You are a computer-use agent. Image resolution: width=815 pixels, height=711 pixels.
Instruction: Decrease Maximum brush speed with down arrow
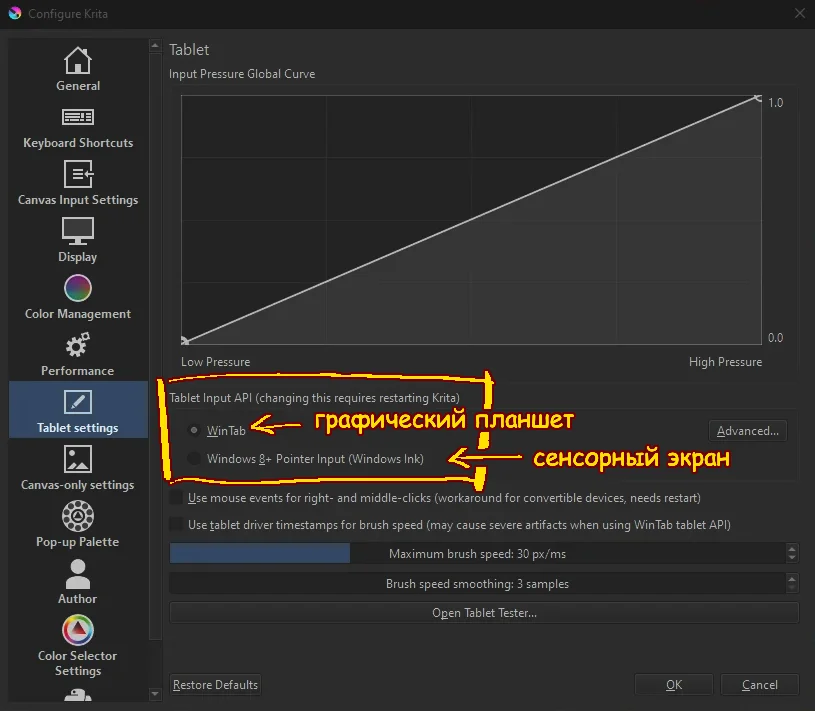coord(792,558)
